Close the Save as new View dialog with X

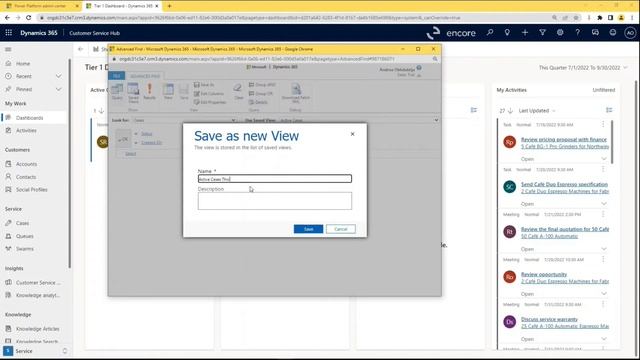tap(353, 134)
